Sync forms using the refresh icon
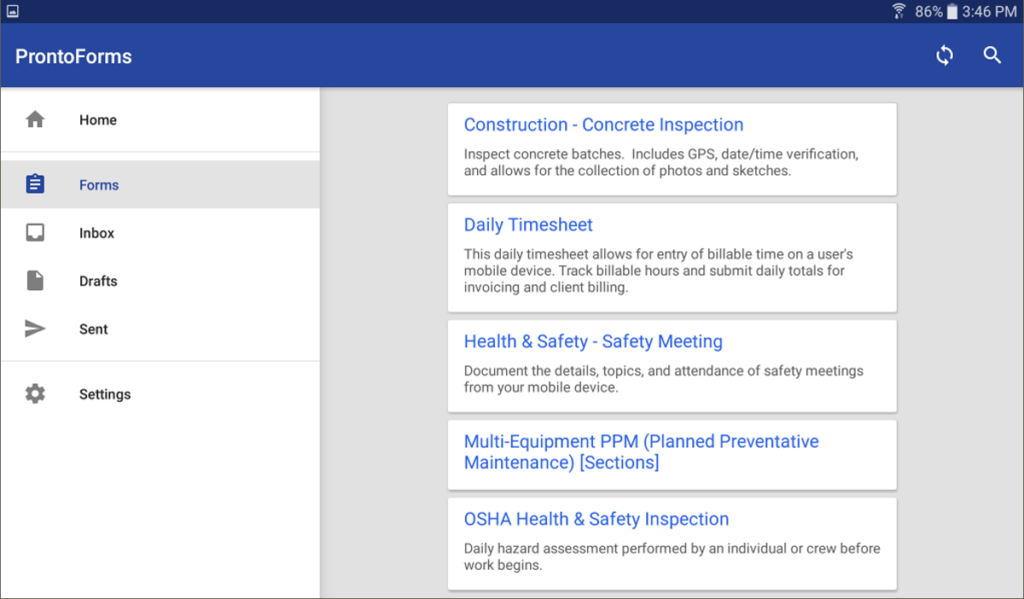The width and height of the screenshot is (1024, 599). click(944, 56)
